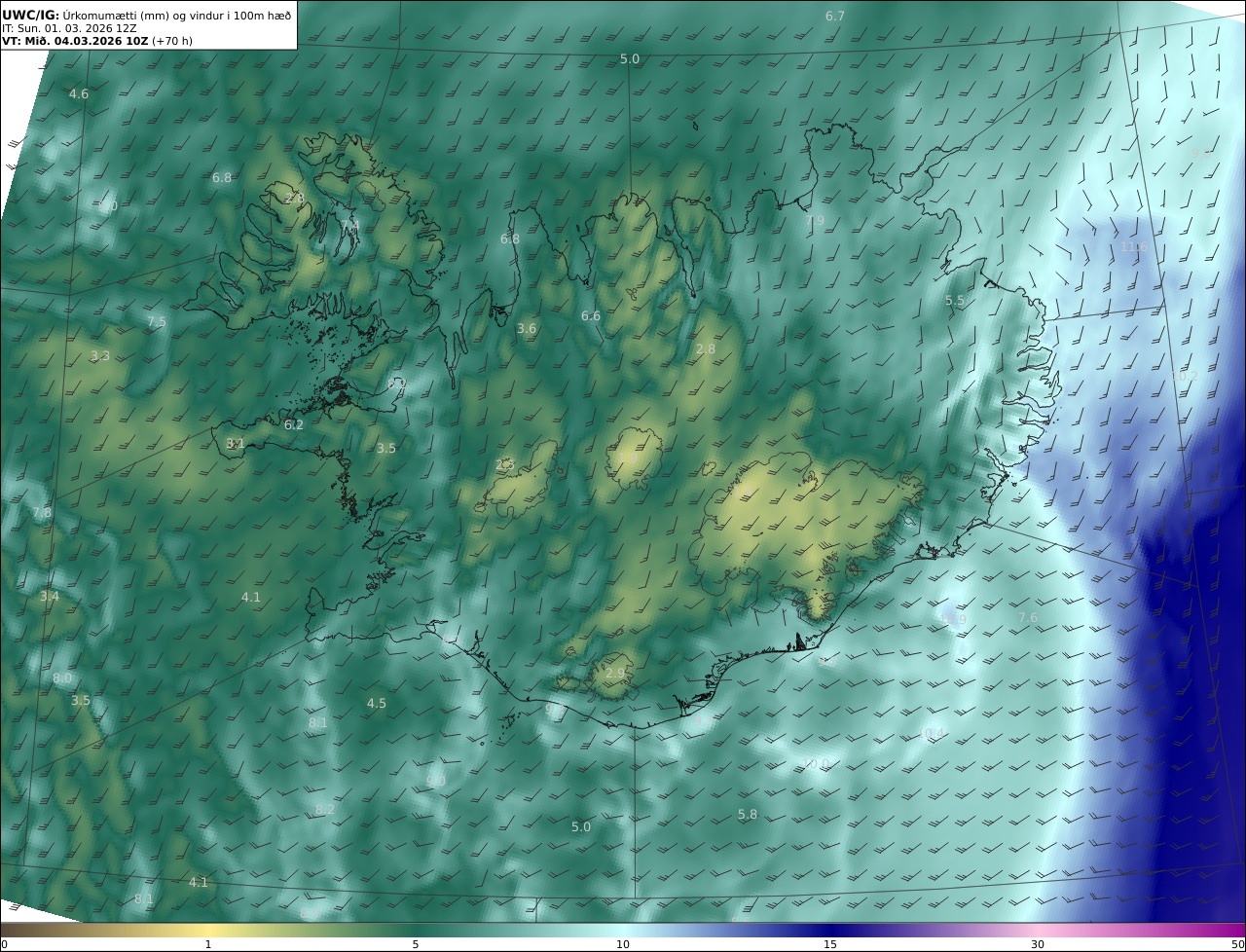This screenshot has width=1246, height=952.
Task: Click the 10.4 value label
Action: click(x=932, y=734)
